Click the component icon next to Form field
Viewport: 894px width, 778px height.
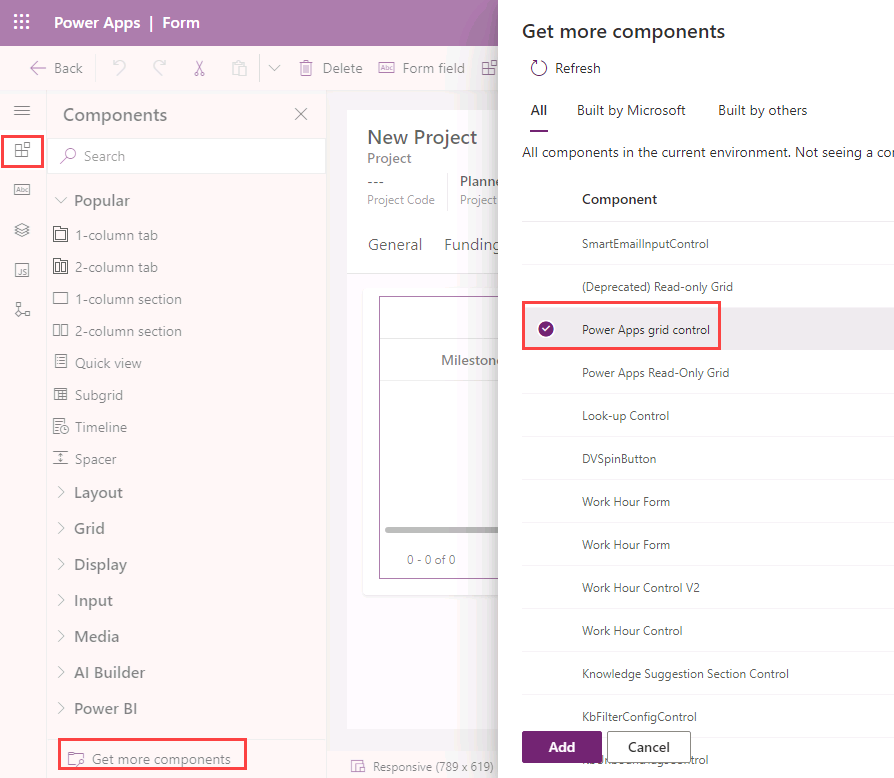click(489, 68)
